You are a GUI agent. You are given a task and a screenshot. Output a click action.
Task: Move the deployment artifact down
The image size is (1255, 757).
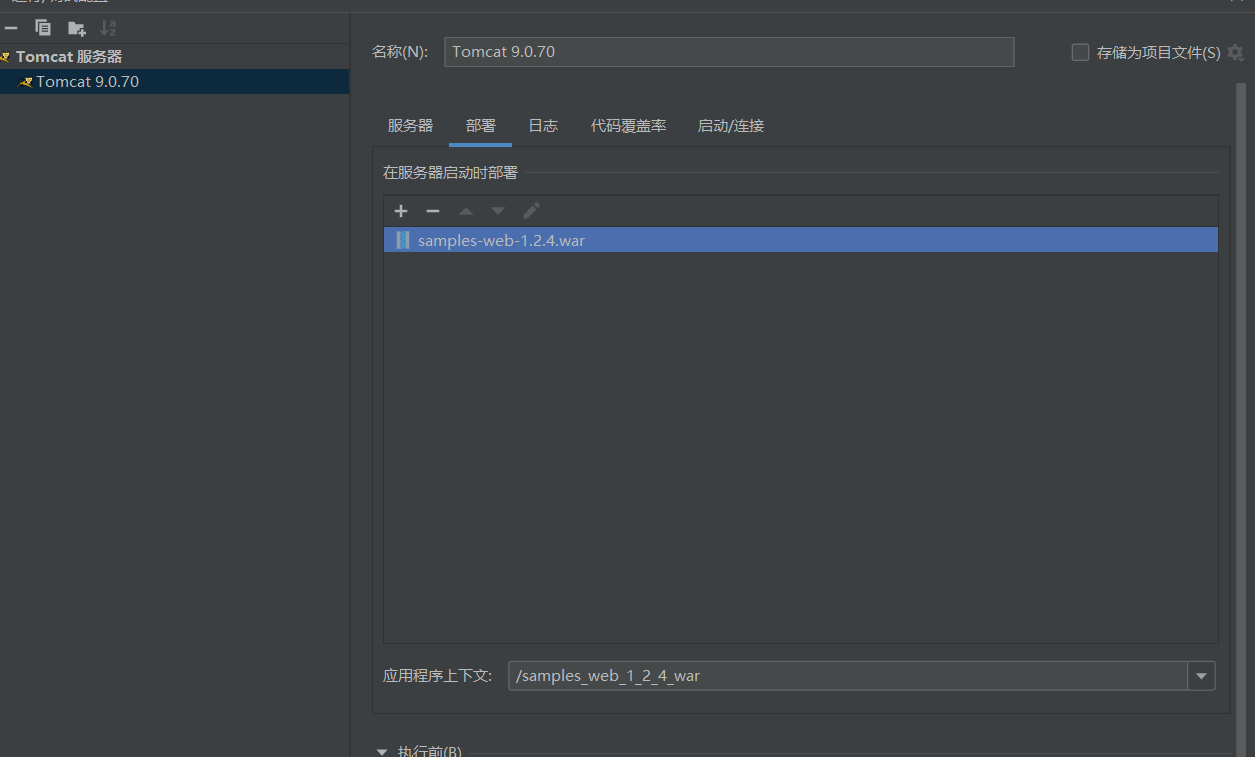498,211
